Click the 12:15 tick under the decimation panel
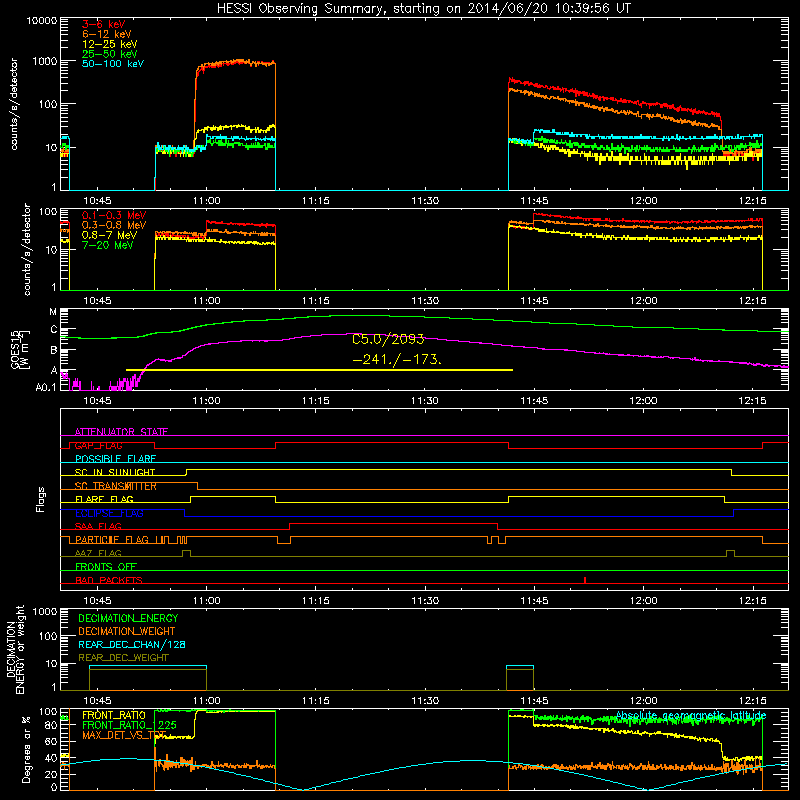 tap(753, 701)
